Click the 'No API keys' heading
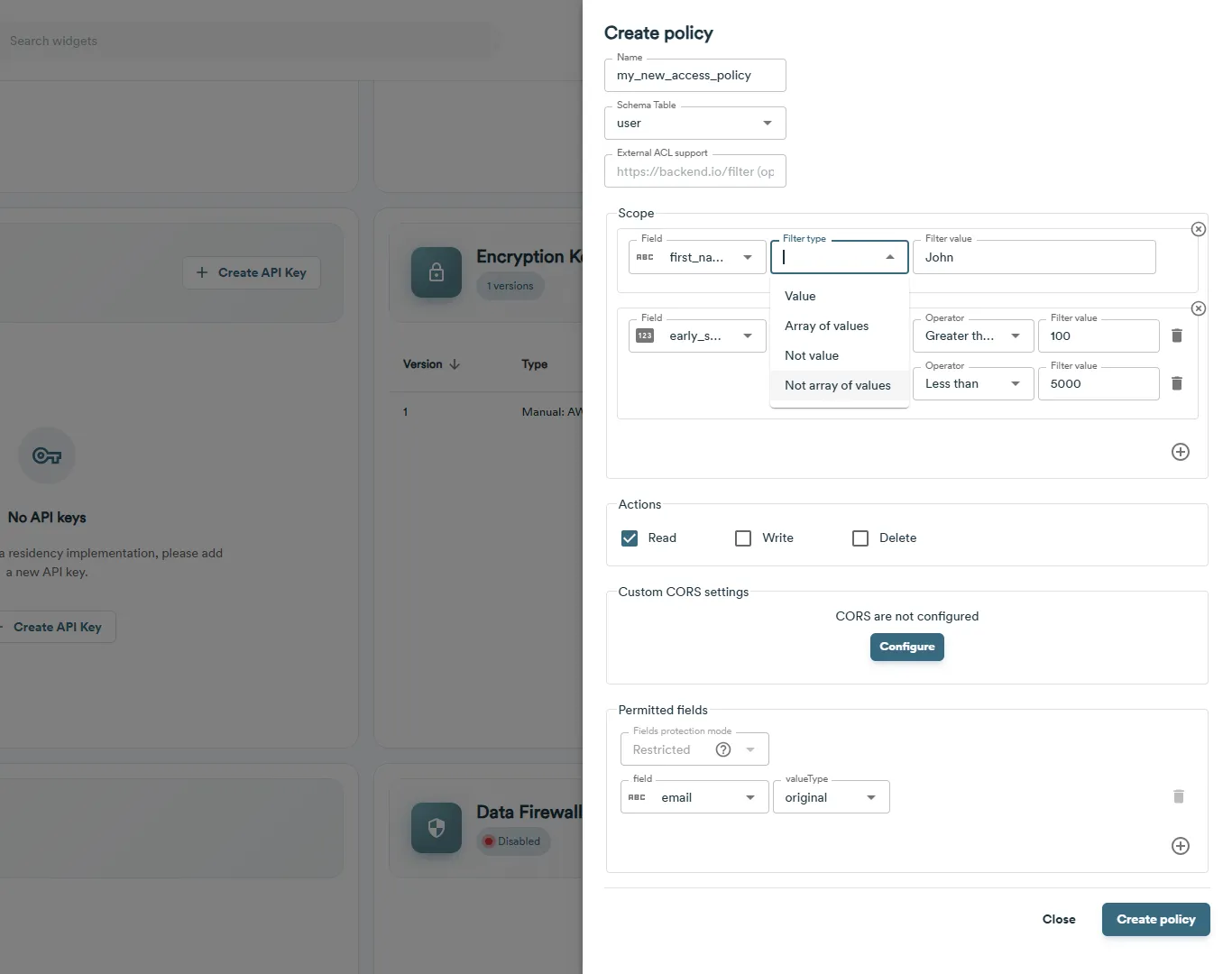Image resolution: width=1232 pixels, height=974 pixels. (47, 518)
